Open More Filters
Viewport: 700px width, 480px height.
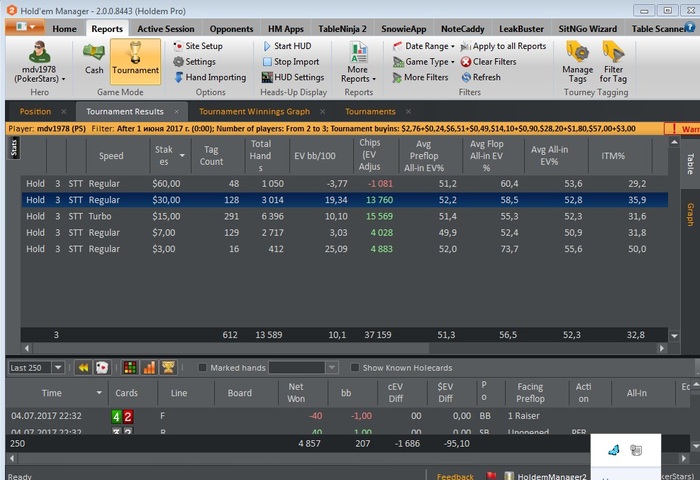pos(420,77)
